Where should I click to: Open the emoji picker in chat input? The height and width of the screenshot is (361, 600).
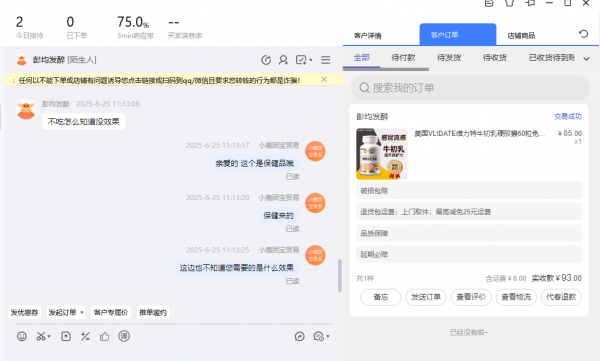[22, 336]
